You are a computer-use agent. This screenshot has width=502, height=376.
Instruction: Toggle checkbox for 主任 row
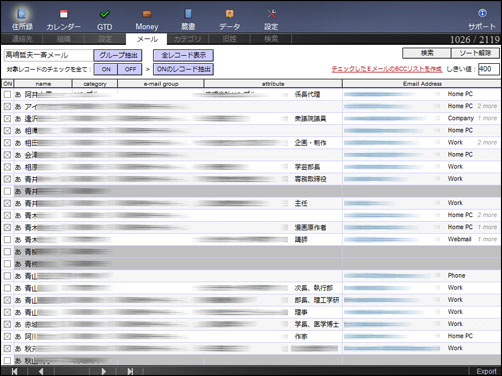(x=7, y=203)
